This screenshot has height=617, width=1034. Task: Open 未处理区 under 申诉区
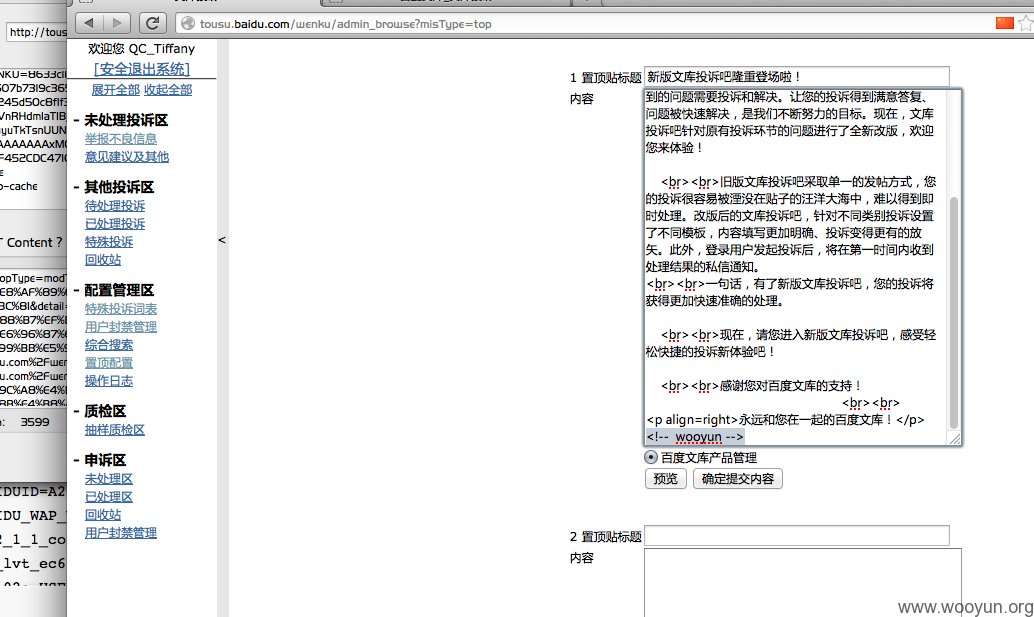point(109,479)
